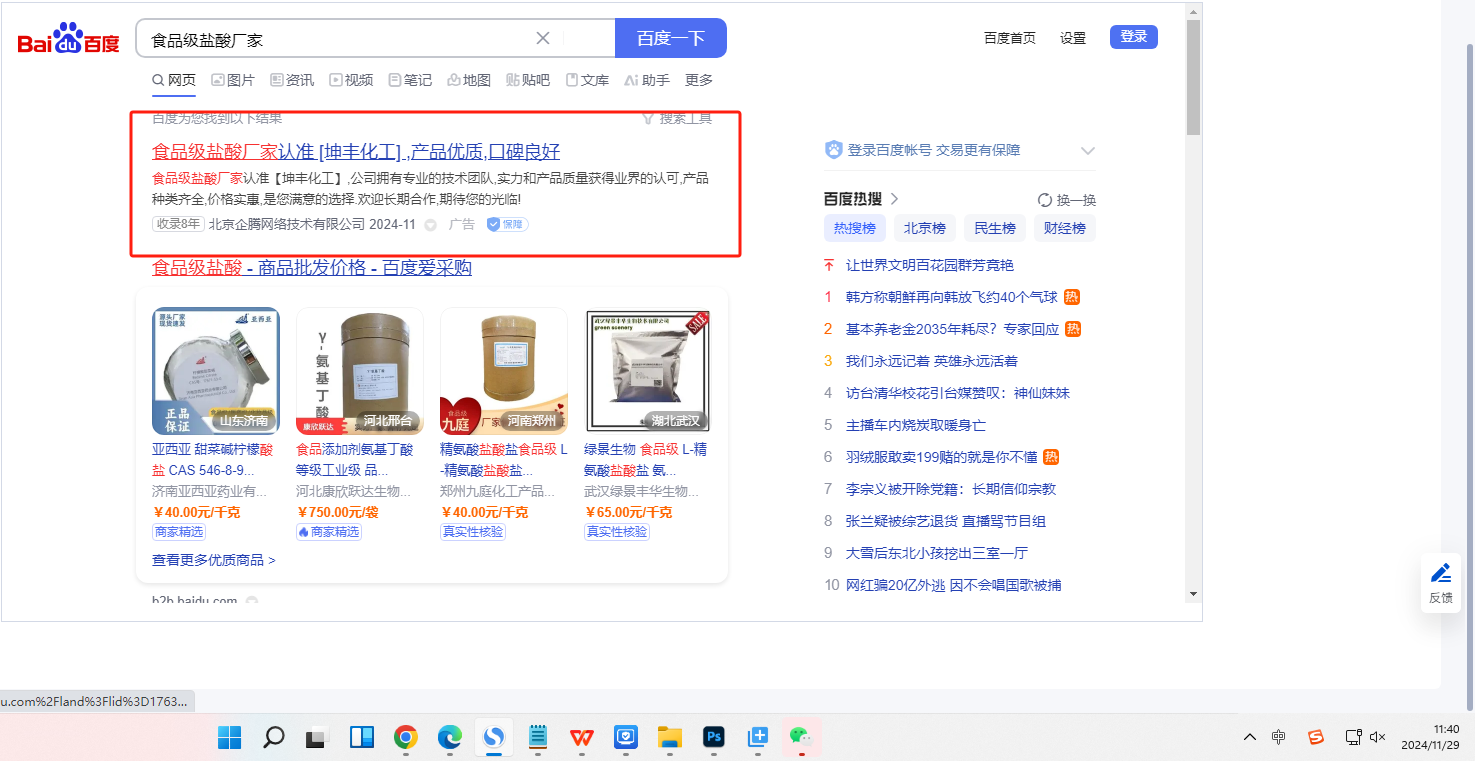Open hot topic 大雪后东北小孩挖出三室一厅
The width and height of the screenshot is (1475, 761).
click(937, 553)
